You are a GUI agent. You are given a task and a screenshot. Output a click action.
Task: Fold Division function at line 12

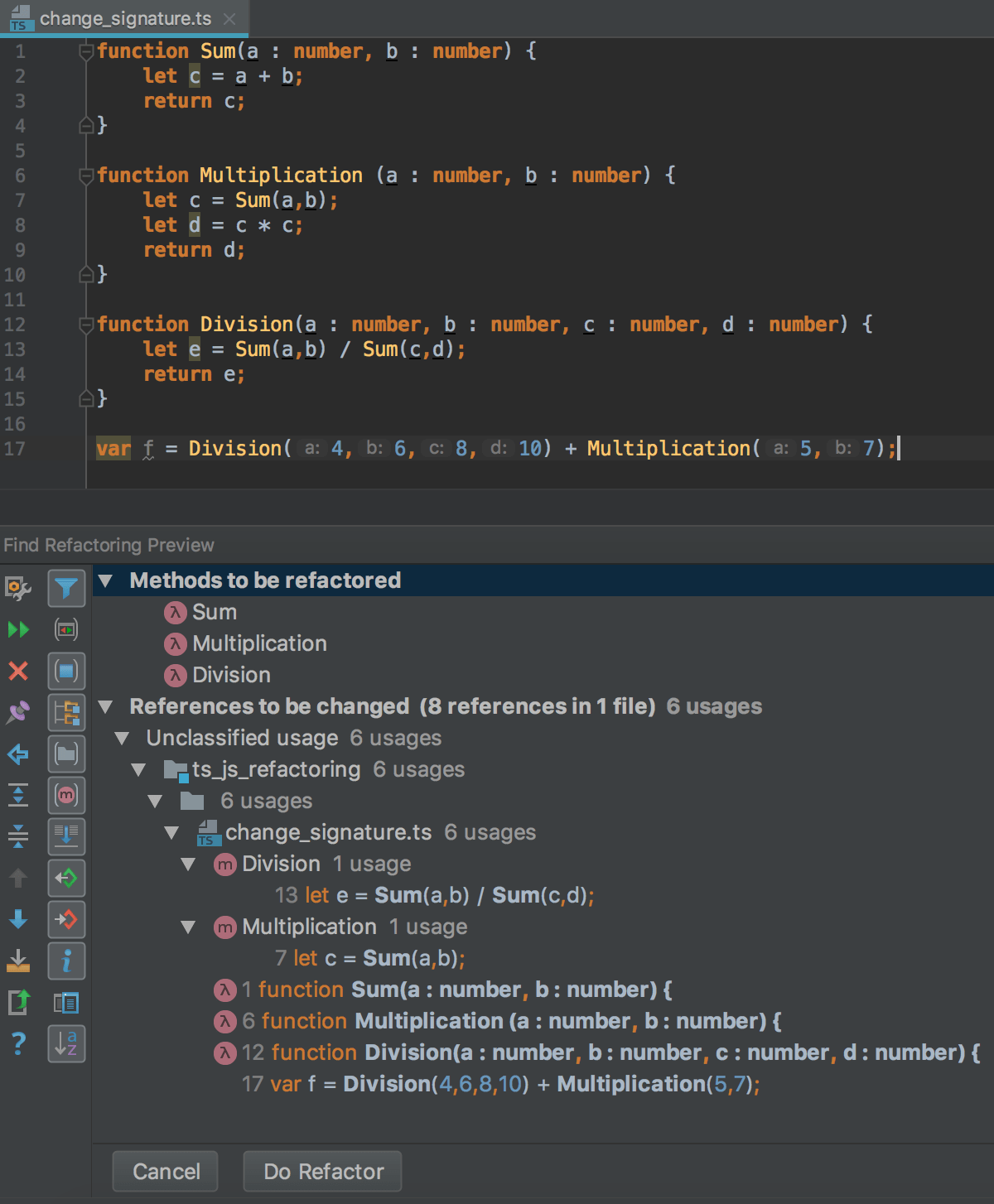[85, 325]
